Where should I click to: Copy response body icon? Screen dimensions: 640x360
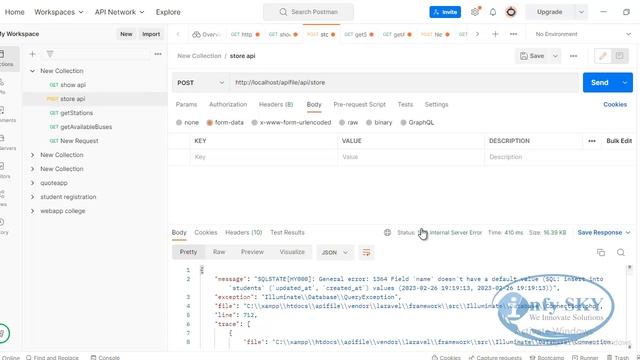601,252
